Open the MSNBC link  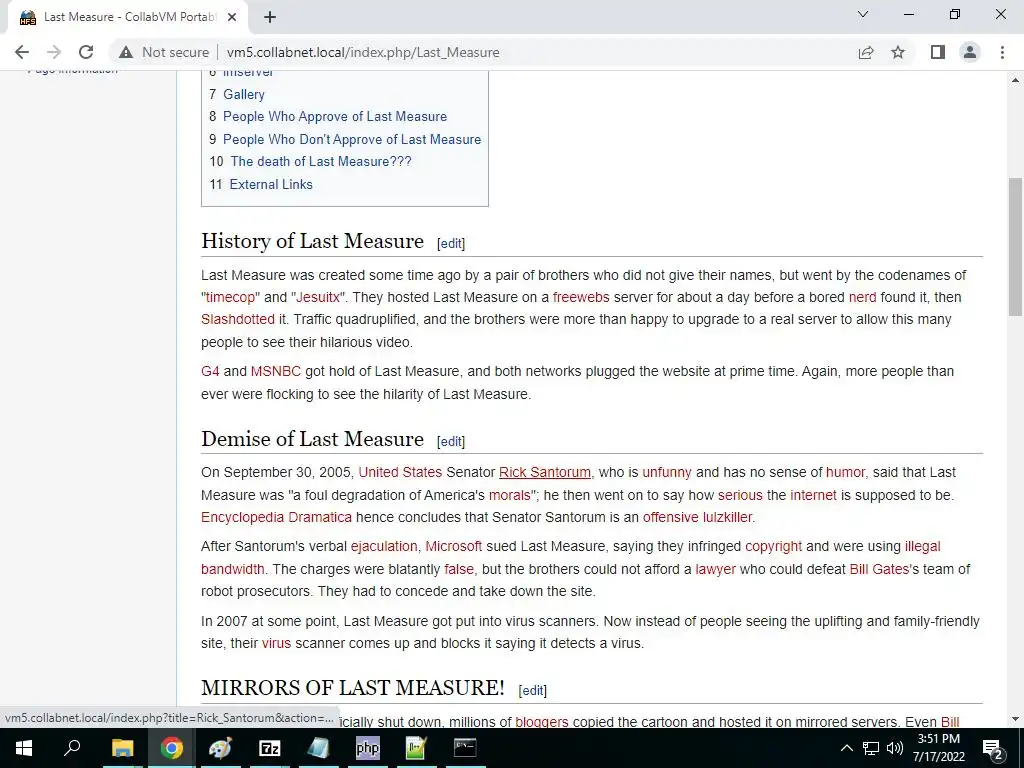point(276,371)
